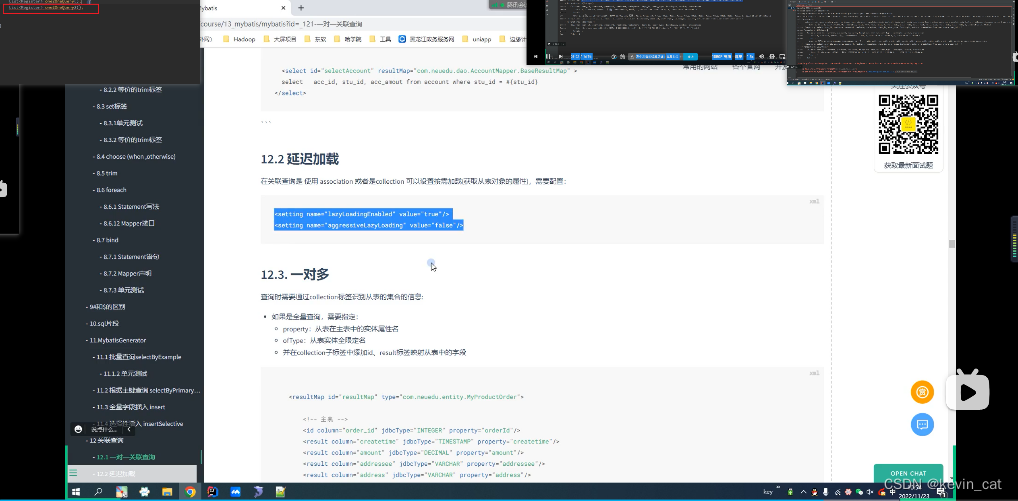Open a new browser tab with plus button
The image size is (1018, 501).
[301, 8]
